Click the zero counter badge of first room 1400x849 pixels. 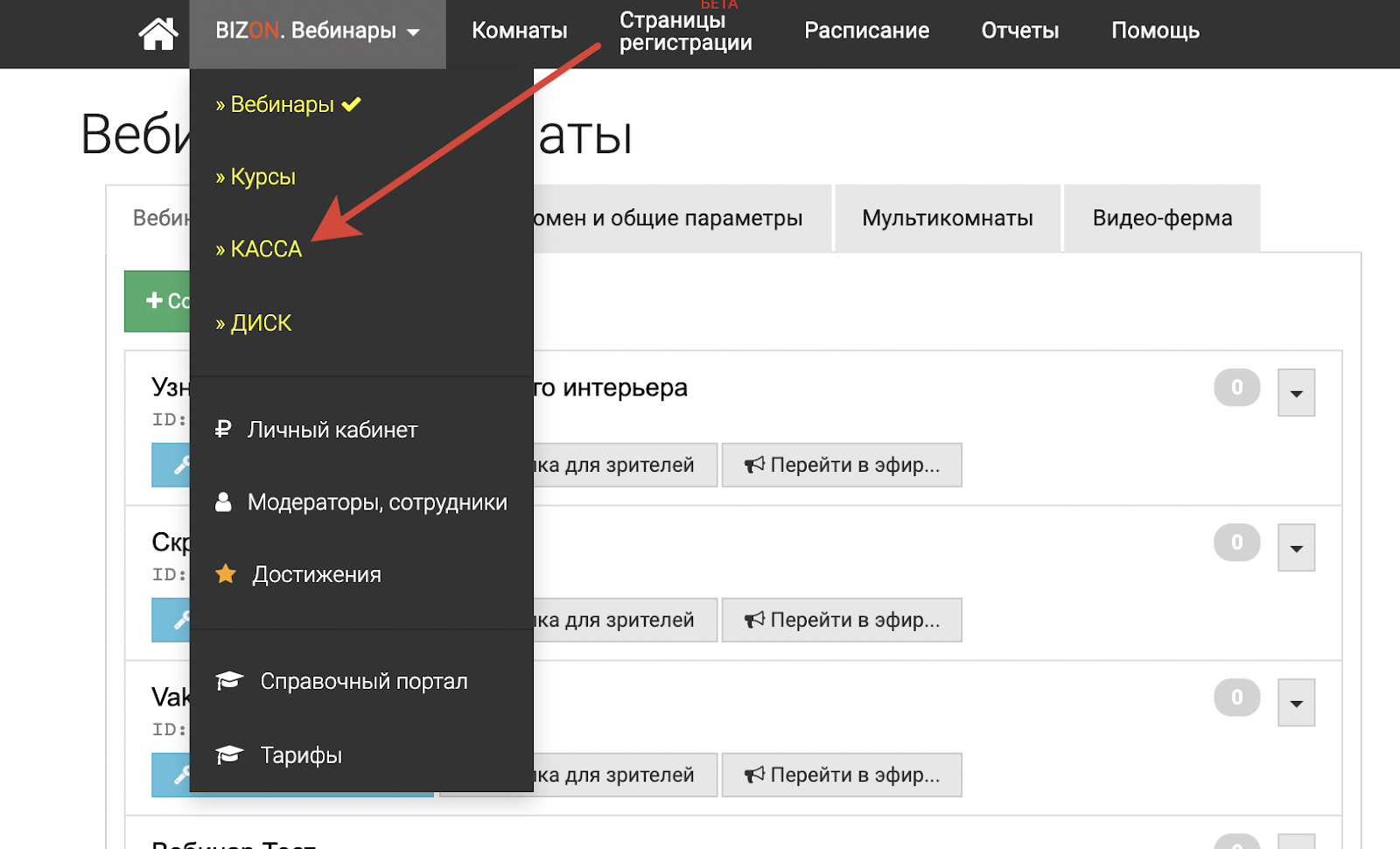click(1236, 388)
